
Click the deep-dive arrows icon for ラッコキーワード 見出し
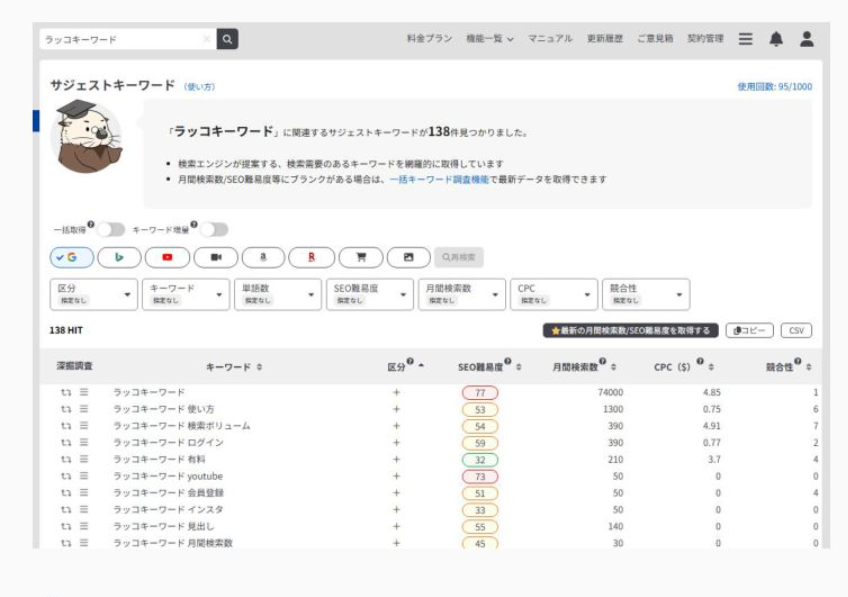[x=66, y=527]
